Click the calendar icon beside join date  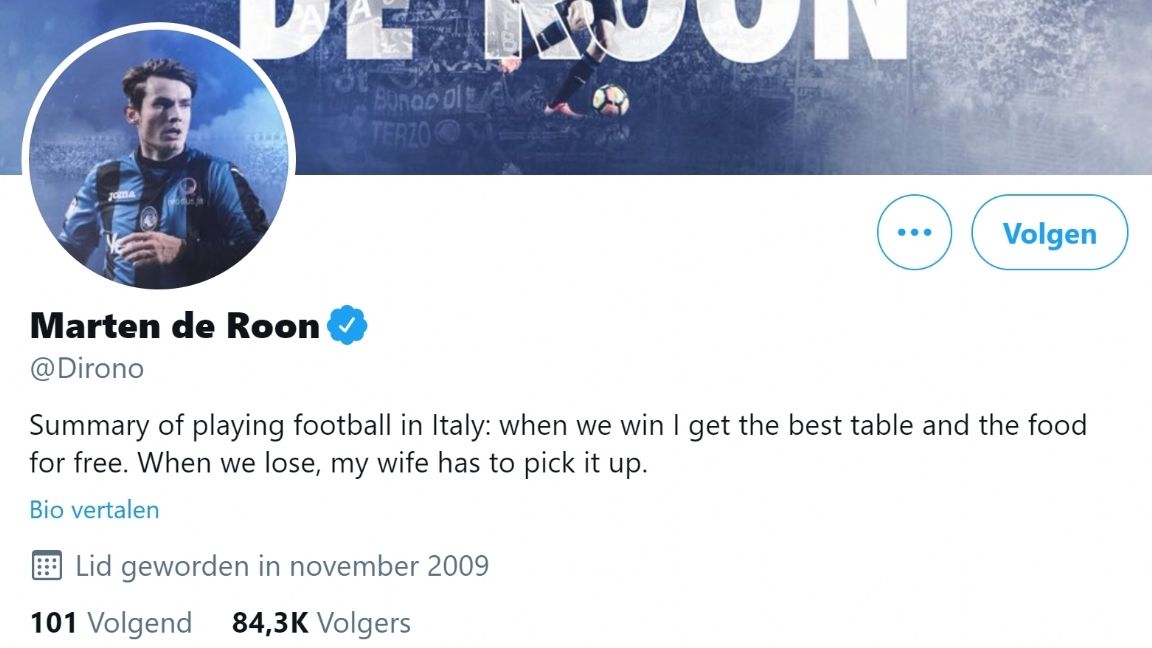pyautogui.click(x=47, y=566)
